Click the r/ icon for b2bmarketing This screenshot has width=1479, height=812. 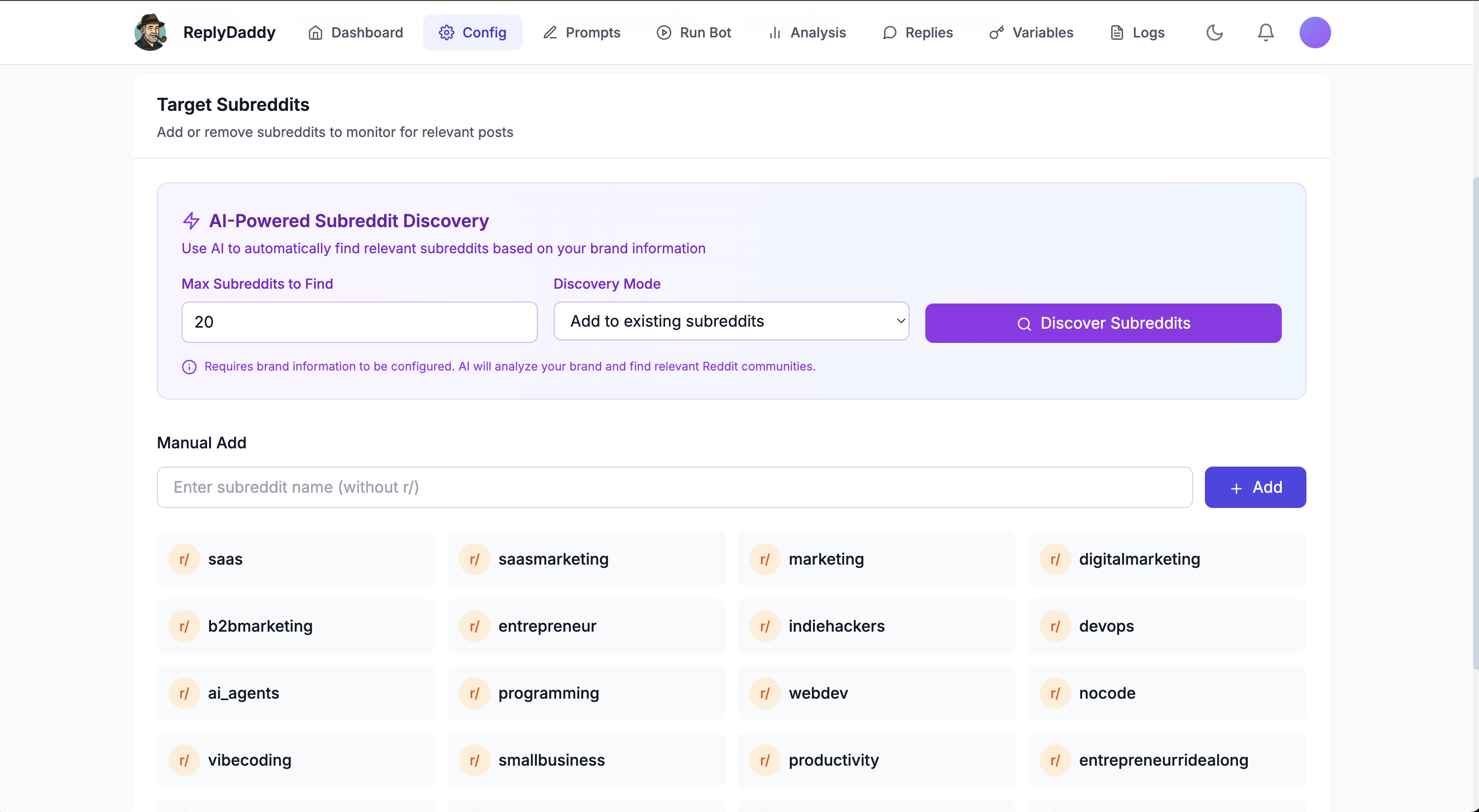[x=184, y=627]
